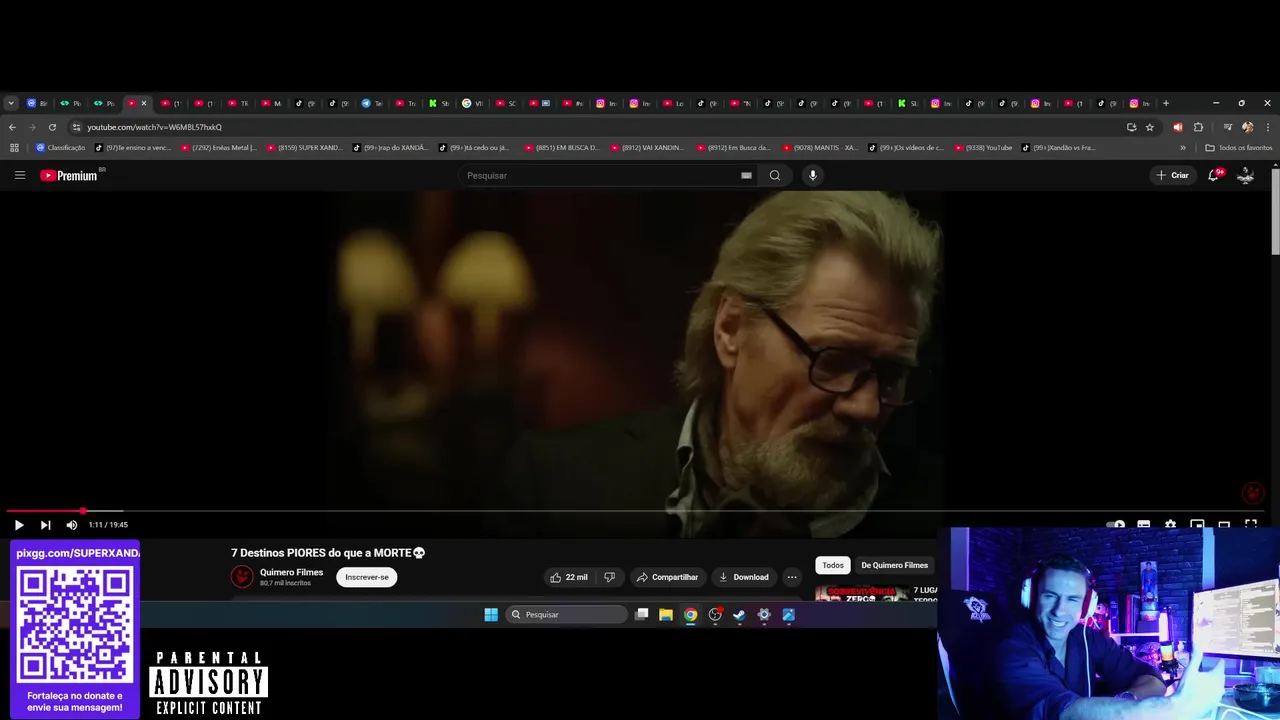Open the YouTube guide hamburger menu
The width and height of the screenshot is (1280, 720).
(19, 175)
